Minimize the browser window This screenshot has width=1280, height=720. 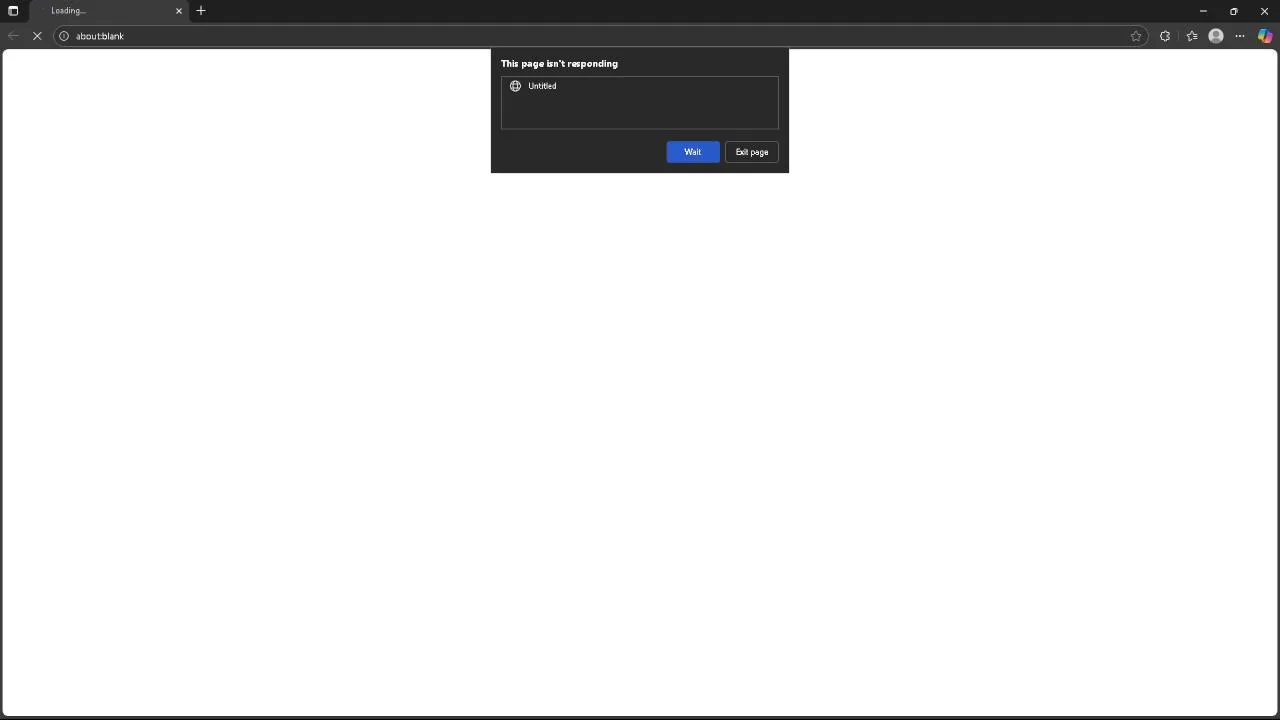point(1203,11)
